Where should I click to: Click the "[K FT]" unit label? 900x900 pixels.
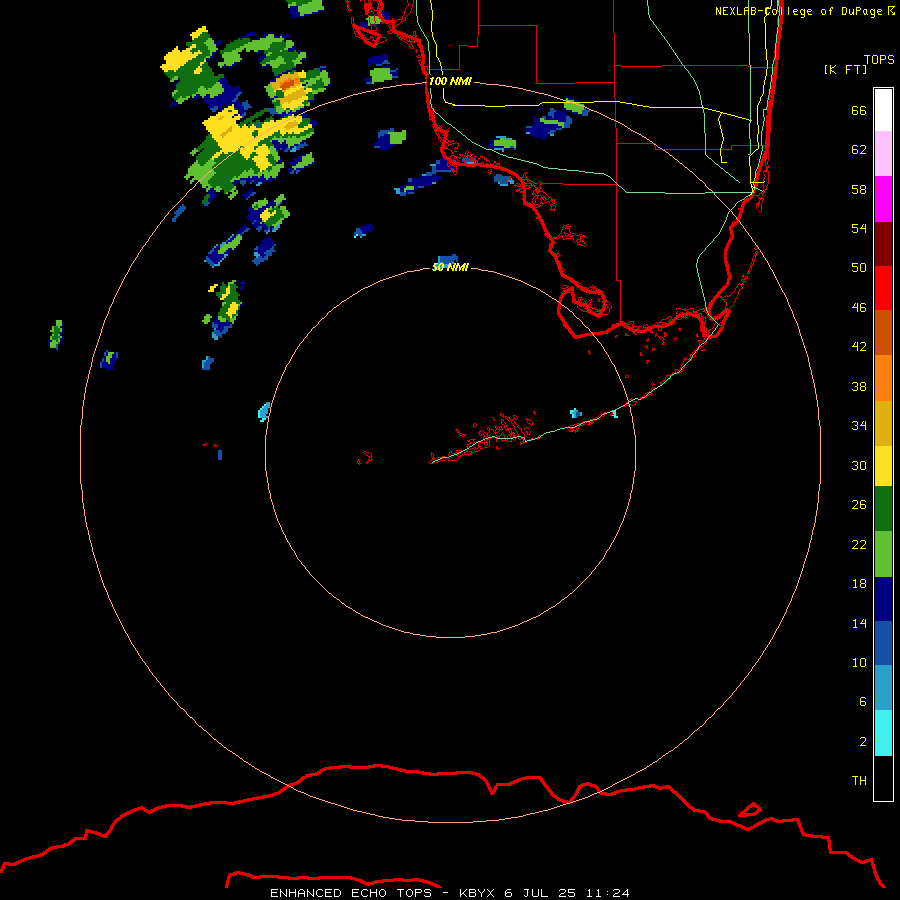pyautogui.click(x=845, y=69)
